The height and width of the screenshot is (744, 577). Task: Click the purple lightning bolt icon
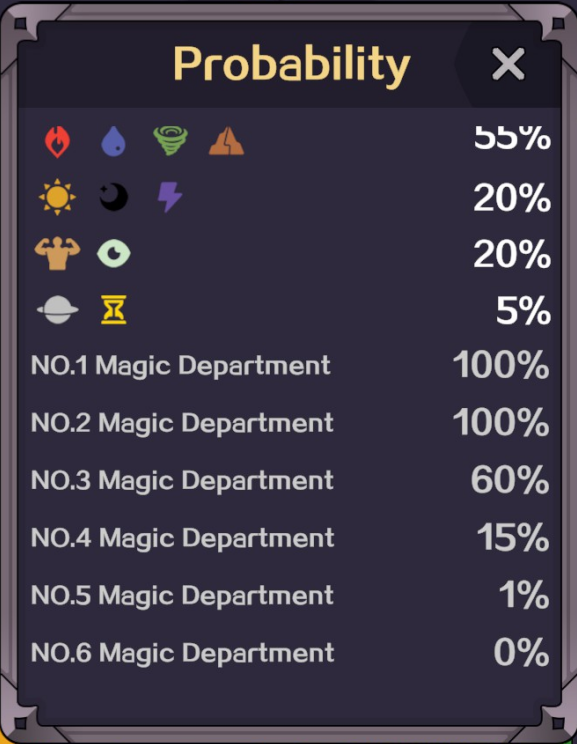click(x=170, y=197)
